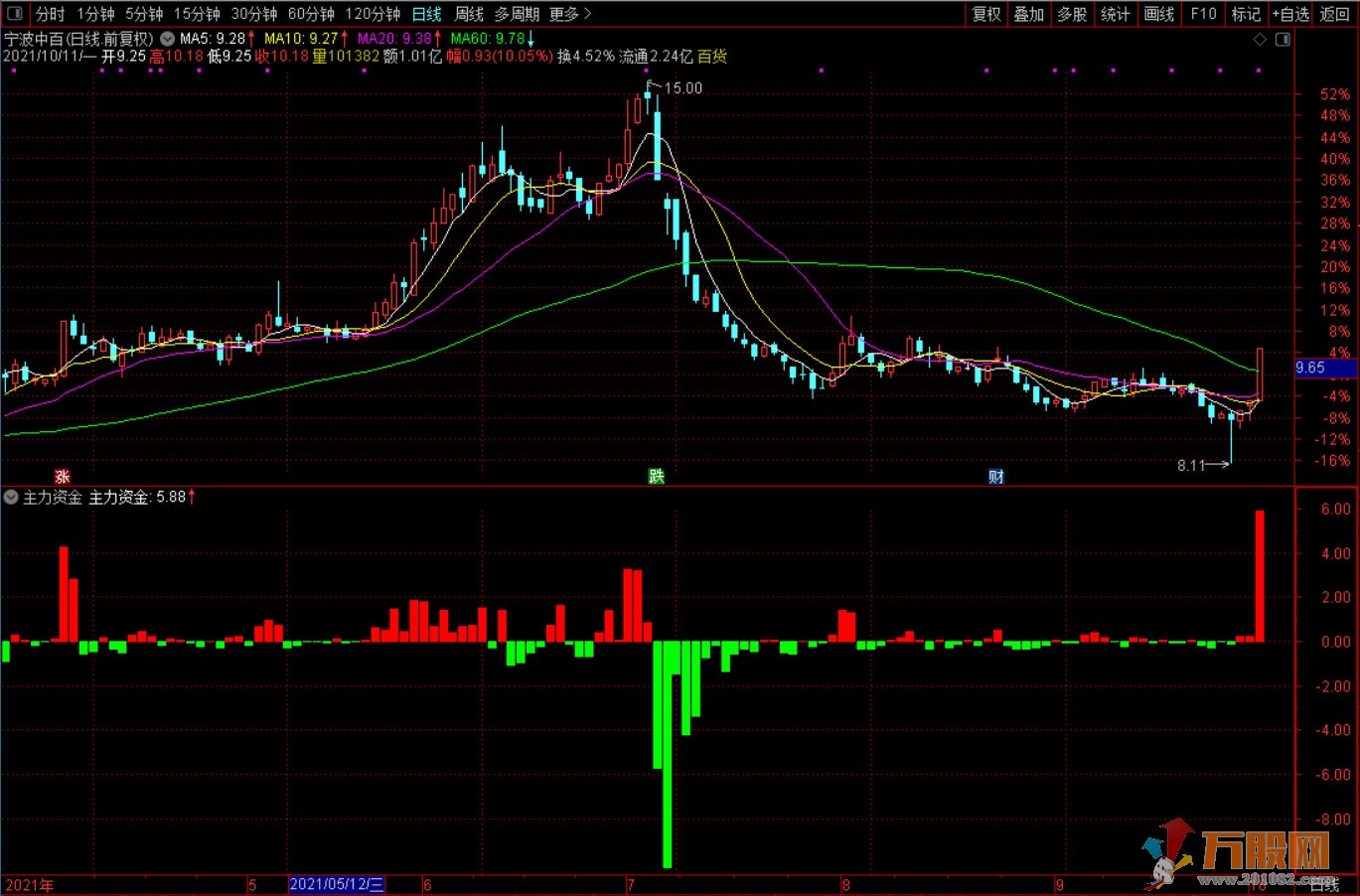Click the diamond icon above the chart
1360x896 pixels.
tap(1260, 40)
